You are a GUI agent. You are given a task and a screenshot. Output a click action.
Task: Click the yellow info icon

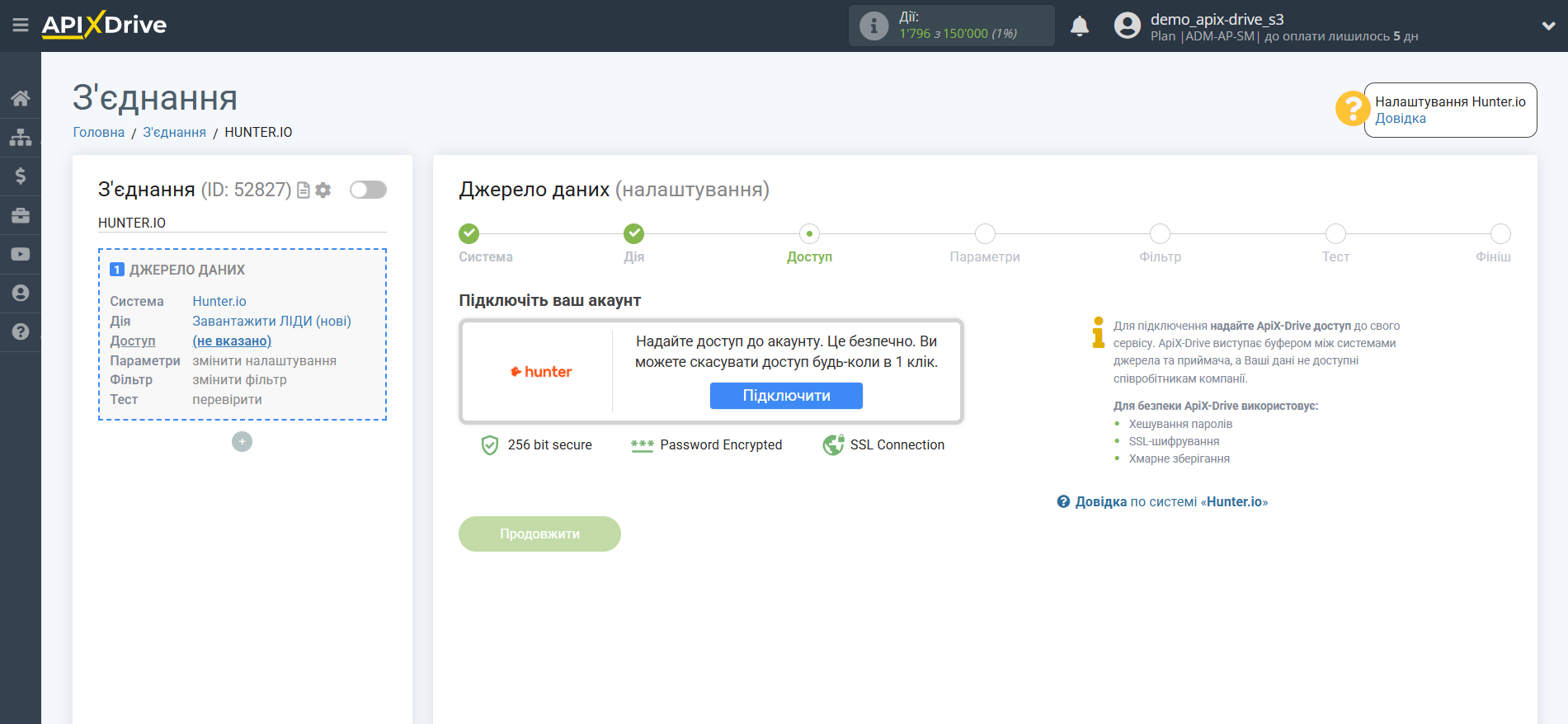(1098, 331)
